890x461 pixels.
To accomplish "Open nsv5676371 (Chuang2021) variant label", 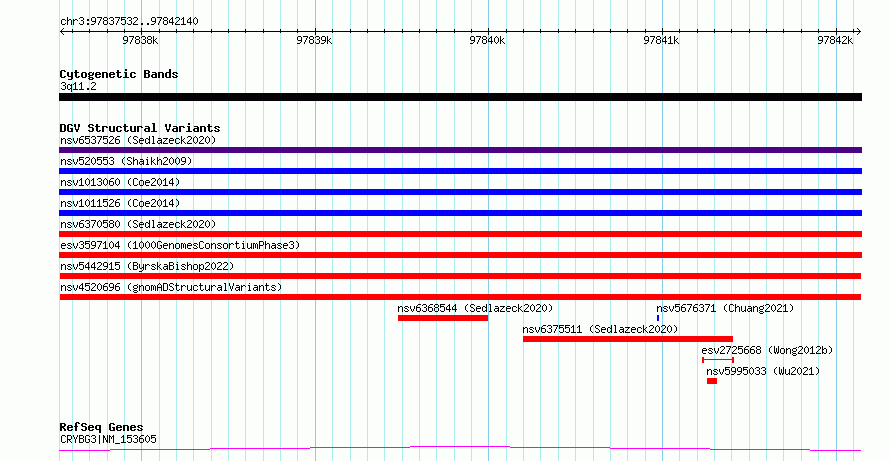I will 725,308.
